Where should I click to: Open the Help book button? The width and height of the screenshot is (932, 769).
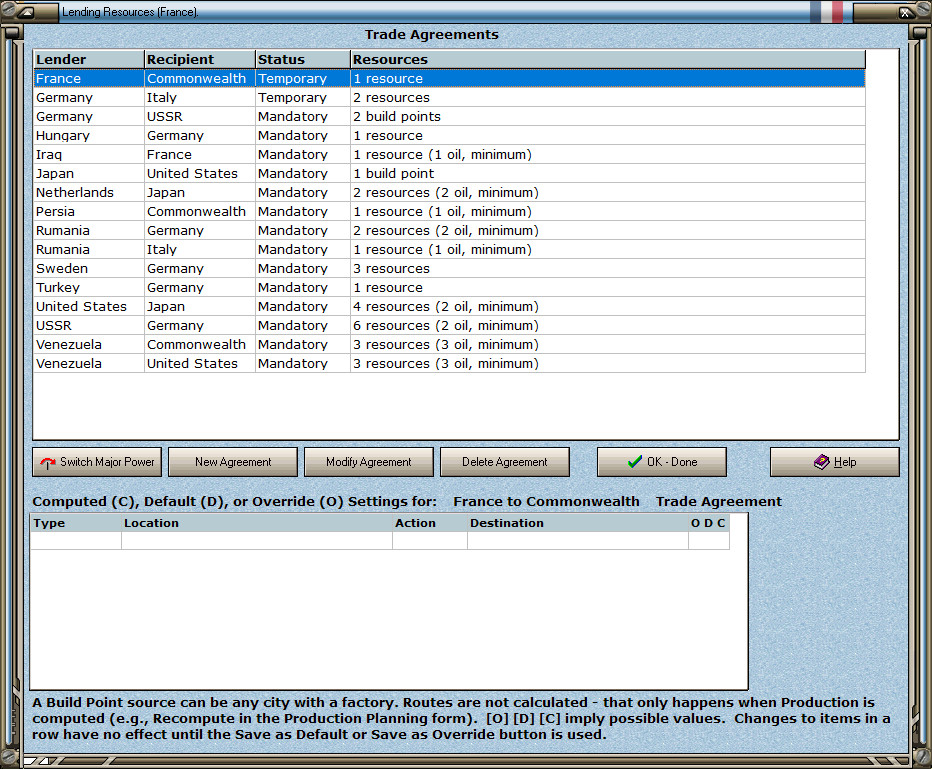(835, 462)
